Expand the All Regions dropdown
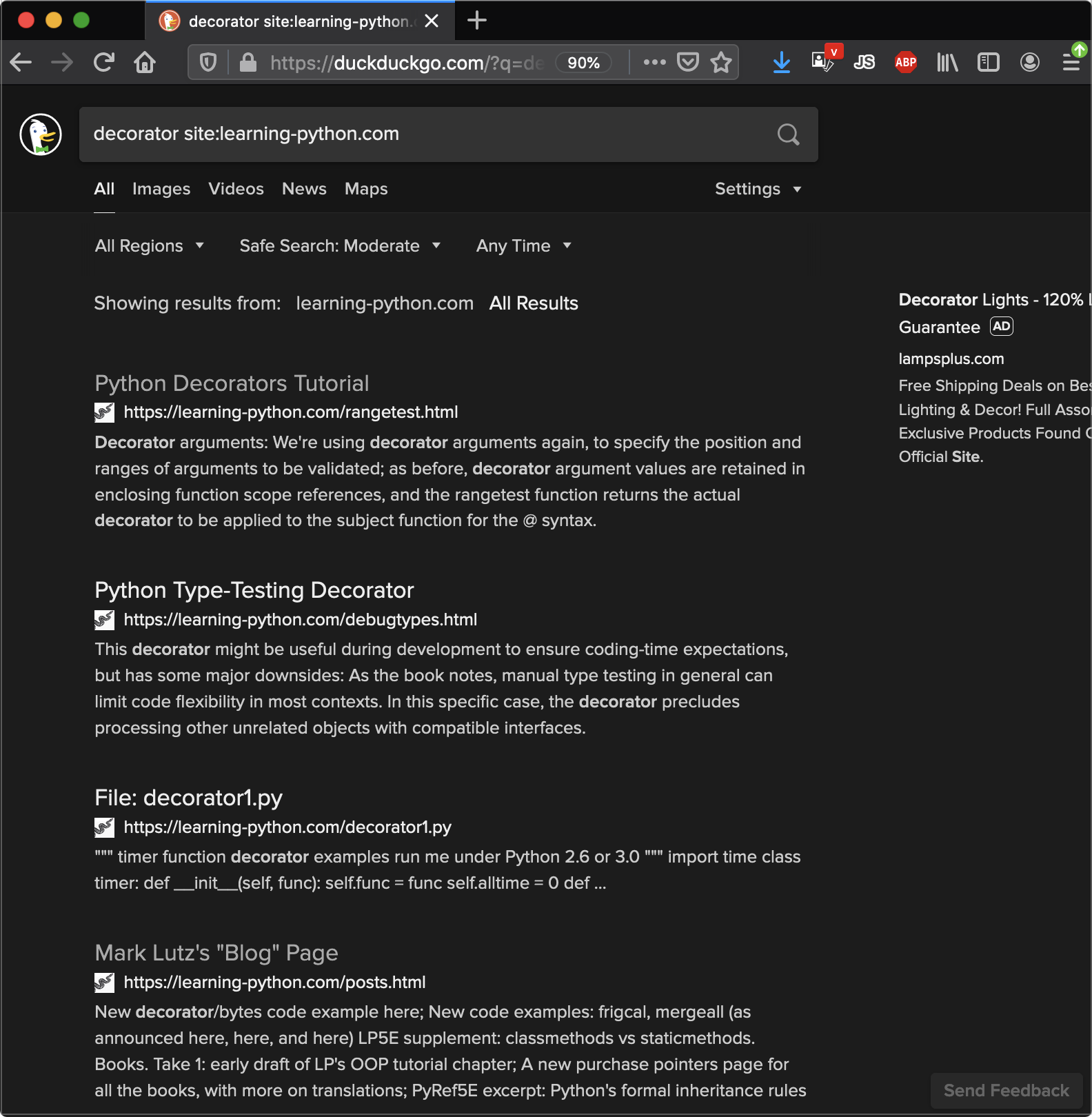Image resolution: width=1092 pixels, height=1117 pixels. click(150, 246)
